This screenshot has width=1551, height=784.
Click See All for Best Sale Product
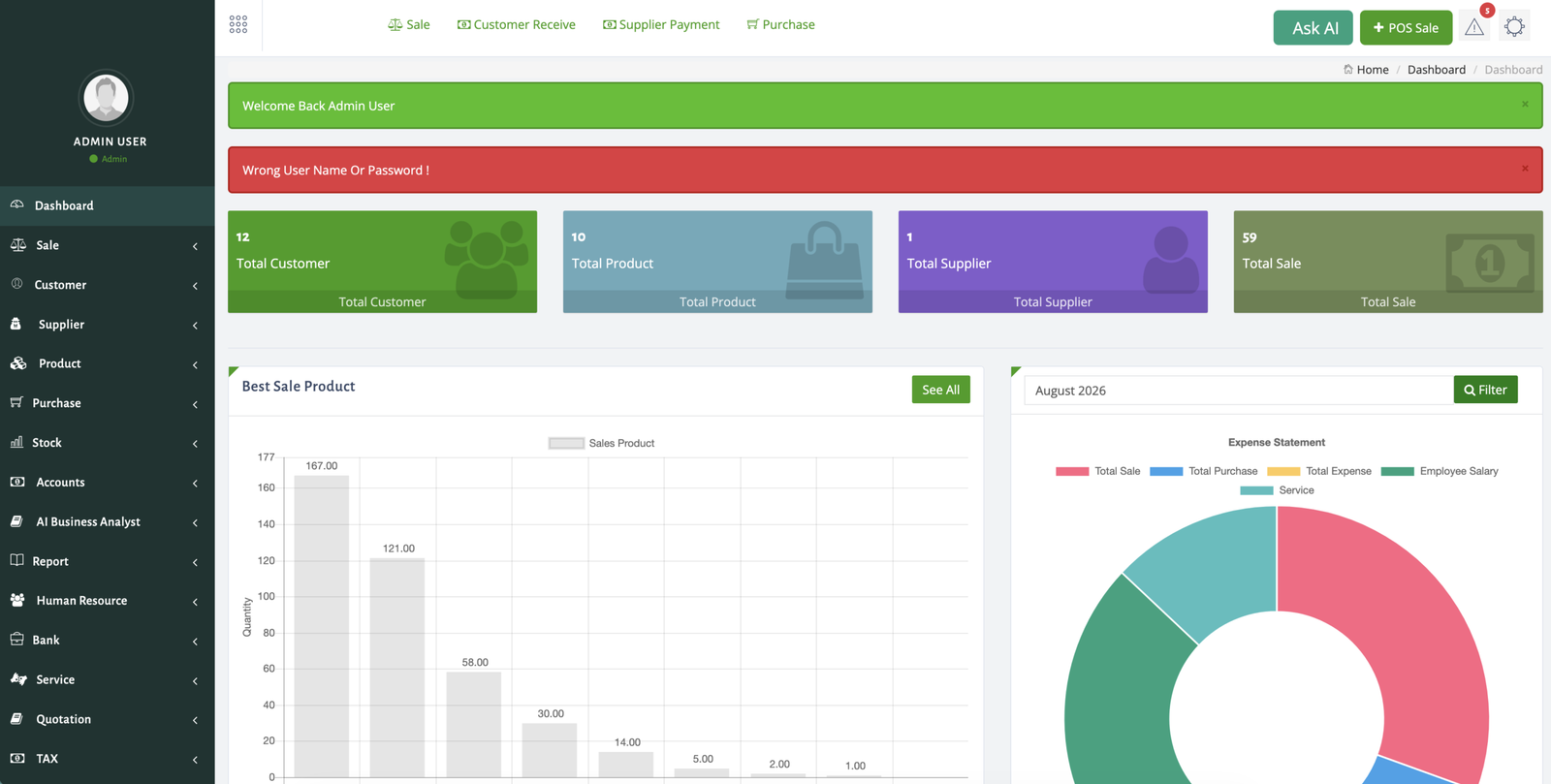[x=940, y=390]
